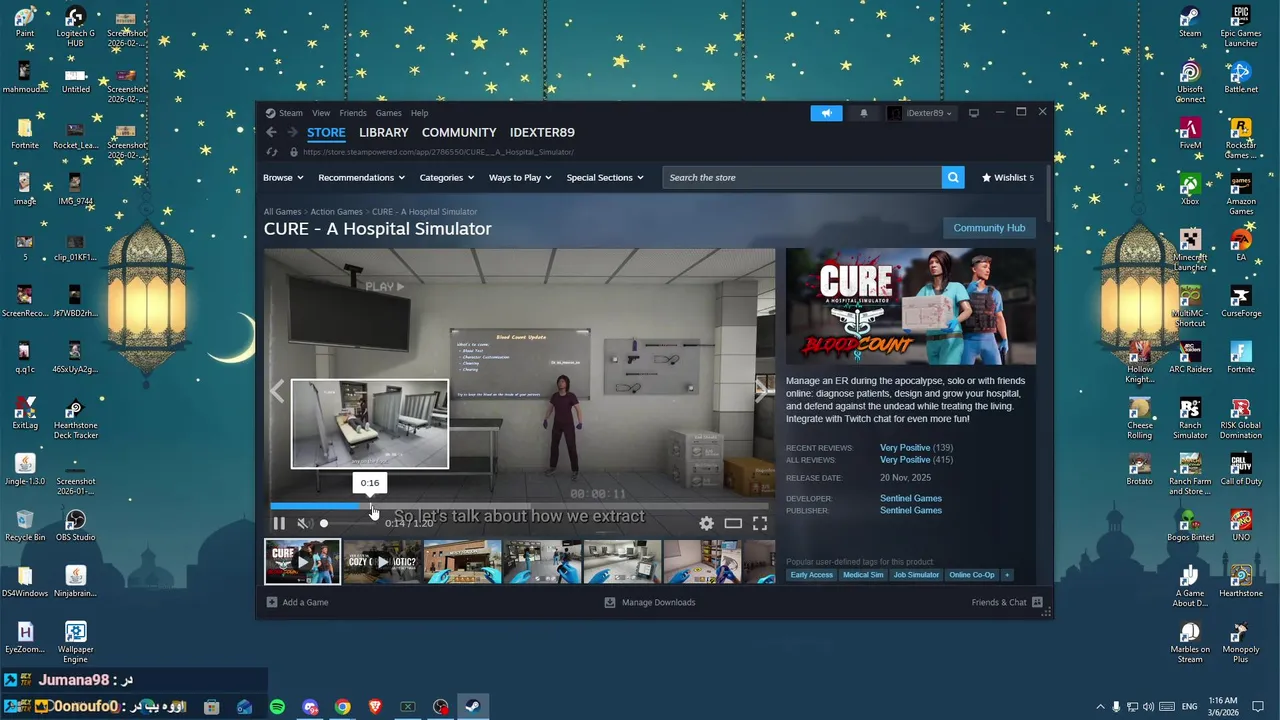
Task: Switch to the STORE tab
Action: point(326,132)
